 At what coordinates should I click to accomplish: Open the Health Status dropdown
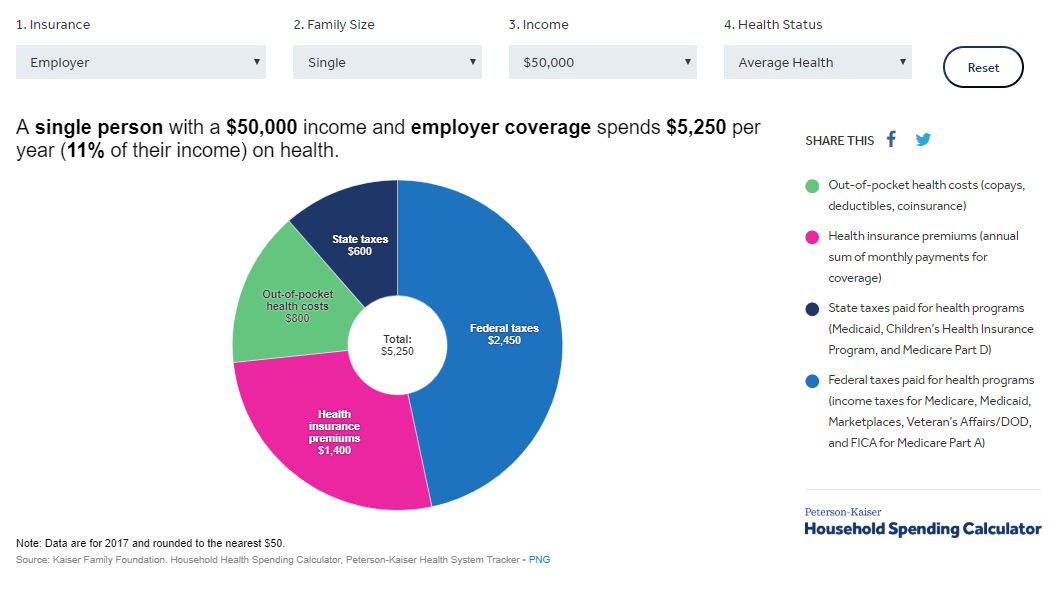click(817, 62)
